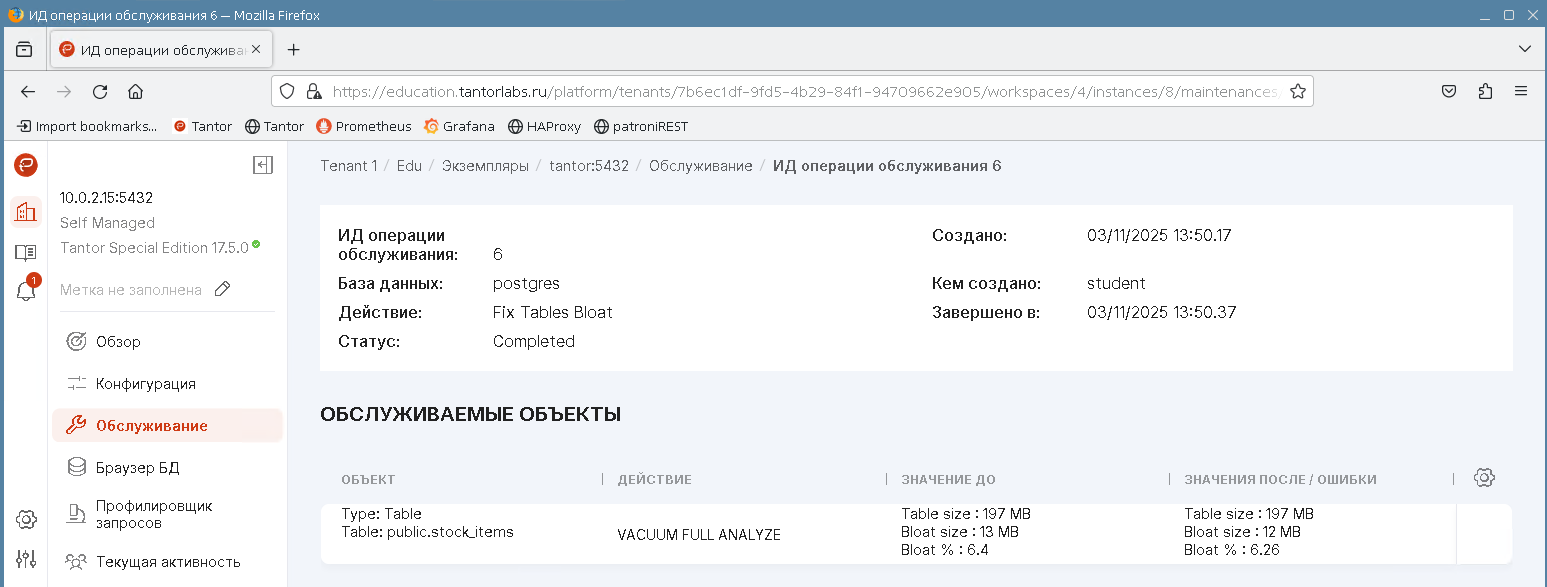Image resolution: width=1547 pixels, height=587 pixels.
Task: Navigate to tantor:5432 breadcrumb
Action: coord(589,166)
